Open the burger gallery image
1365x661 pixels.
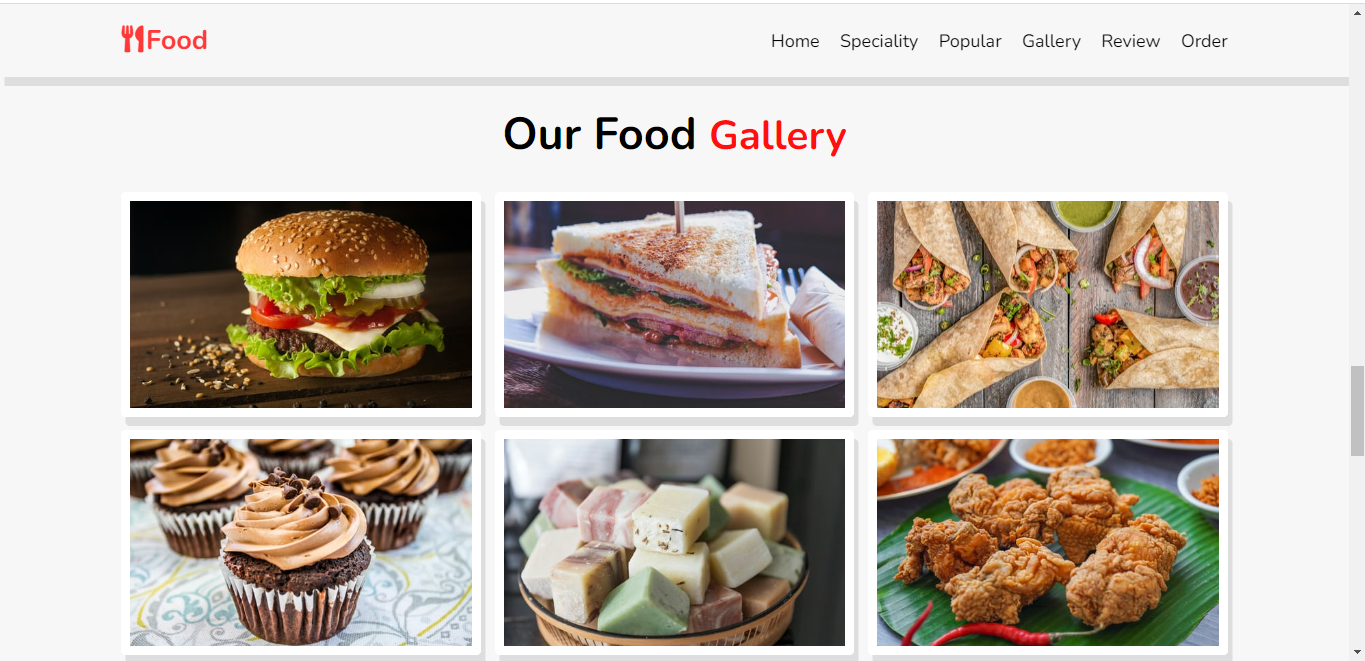point(301,304)
